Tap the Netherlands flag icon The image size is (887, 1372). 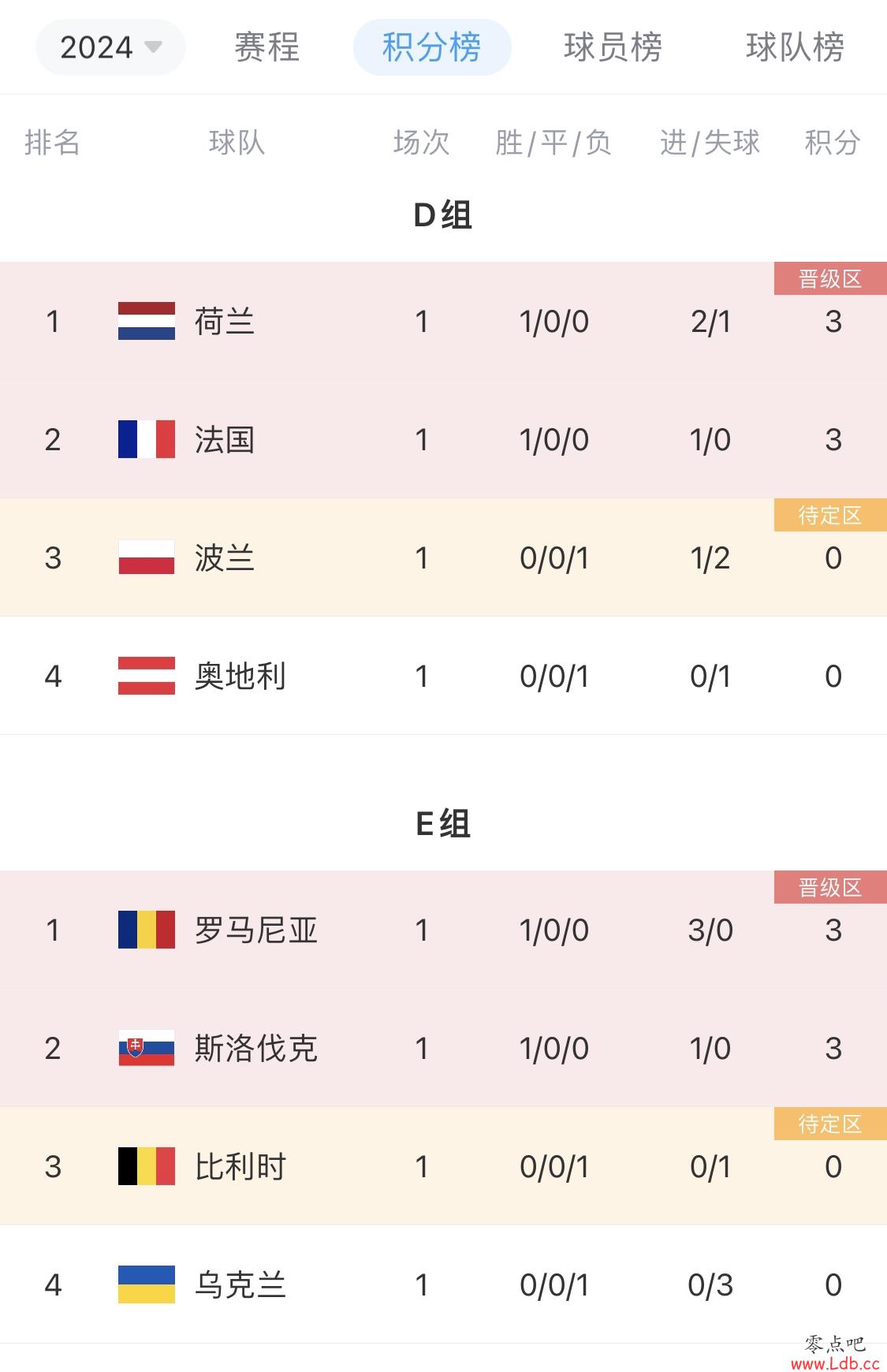click(x=147, y=321)
